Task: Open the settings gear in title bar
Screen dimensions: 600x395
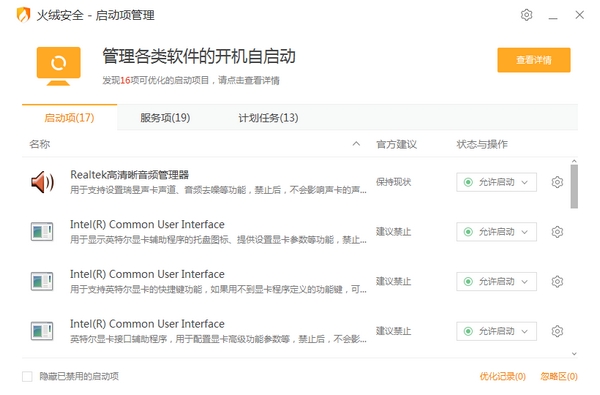Action: 527,15
